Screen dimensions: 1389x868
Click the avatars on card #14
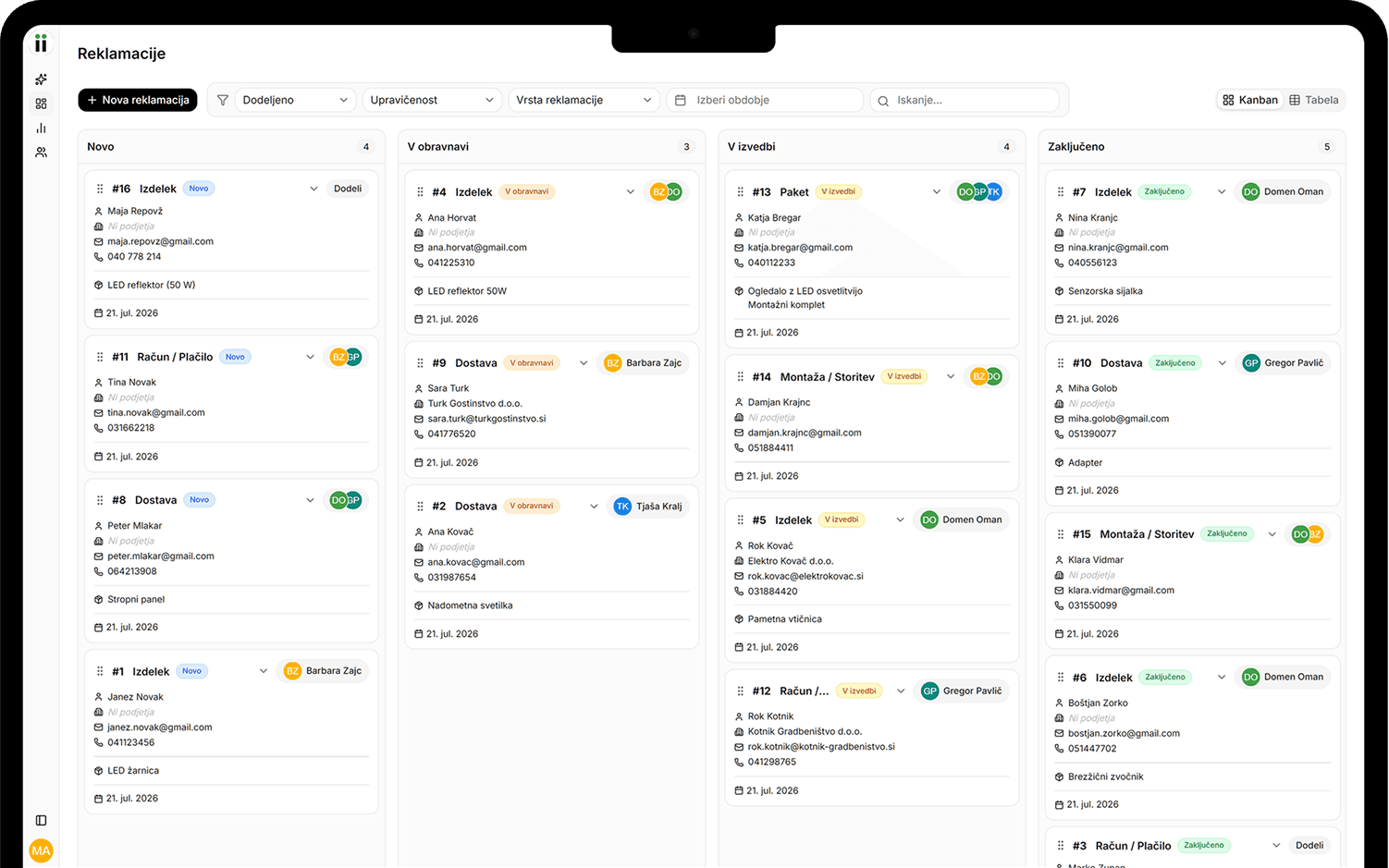[986, 376]
